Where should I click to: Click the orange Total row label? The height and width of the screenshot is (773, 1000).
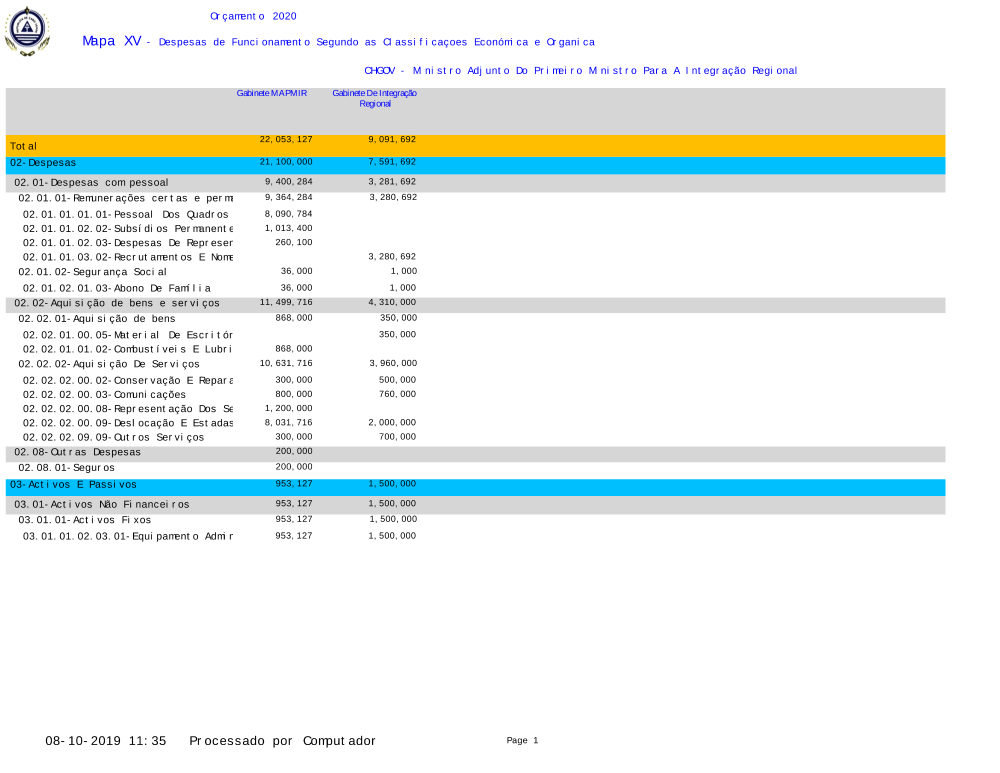coord(24,146)
